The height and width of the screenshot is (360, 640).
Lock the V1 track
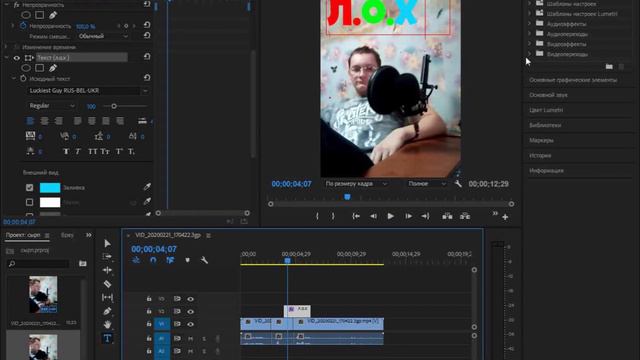149,324
